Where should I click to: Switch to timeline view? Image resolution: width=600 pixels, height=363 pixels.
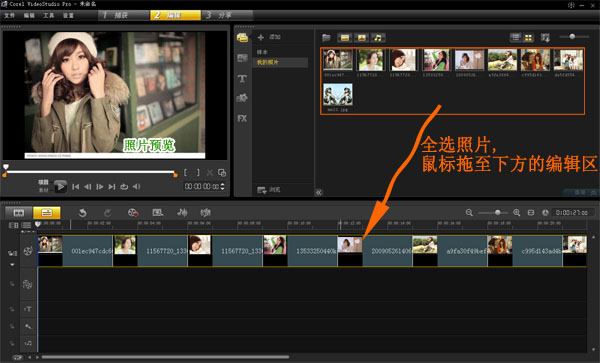[x=47, y=213]
